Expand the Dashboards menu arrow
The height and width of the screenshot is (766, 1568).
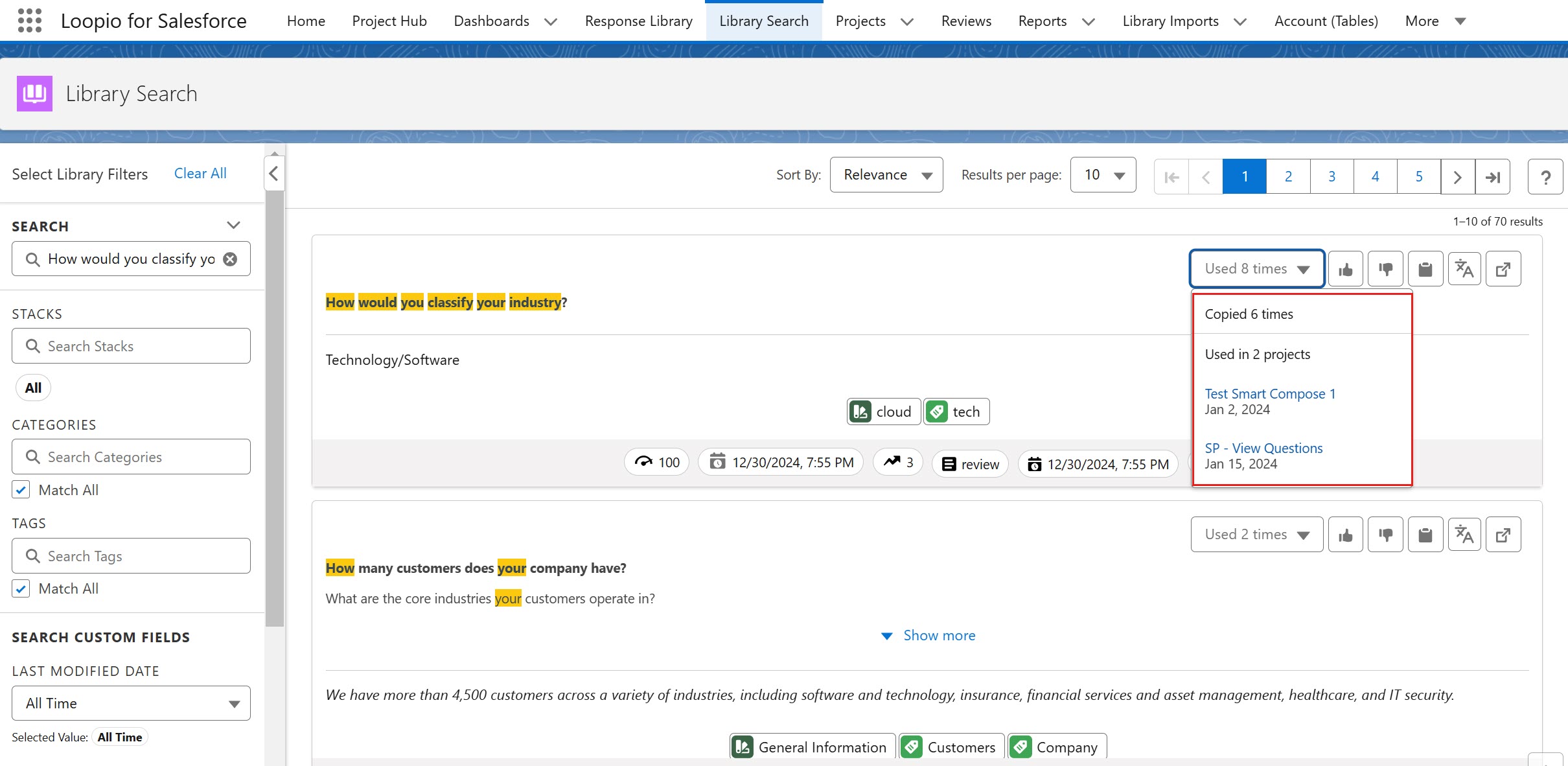(x=551, y=21)
